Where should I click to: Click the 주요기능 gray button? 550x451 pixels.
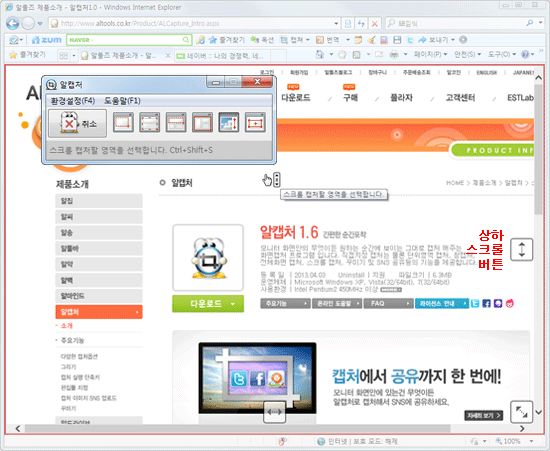tap(286, 304)
